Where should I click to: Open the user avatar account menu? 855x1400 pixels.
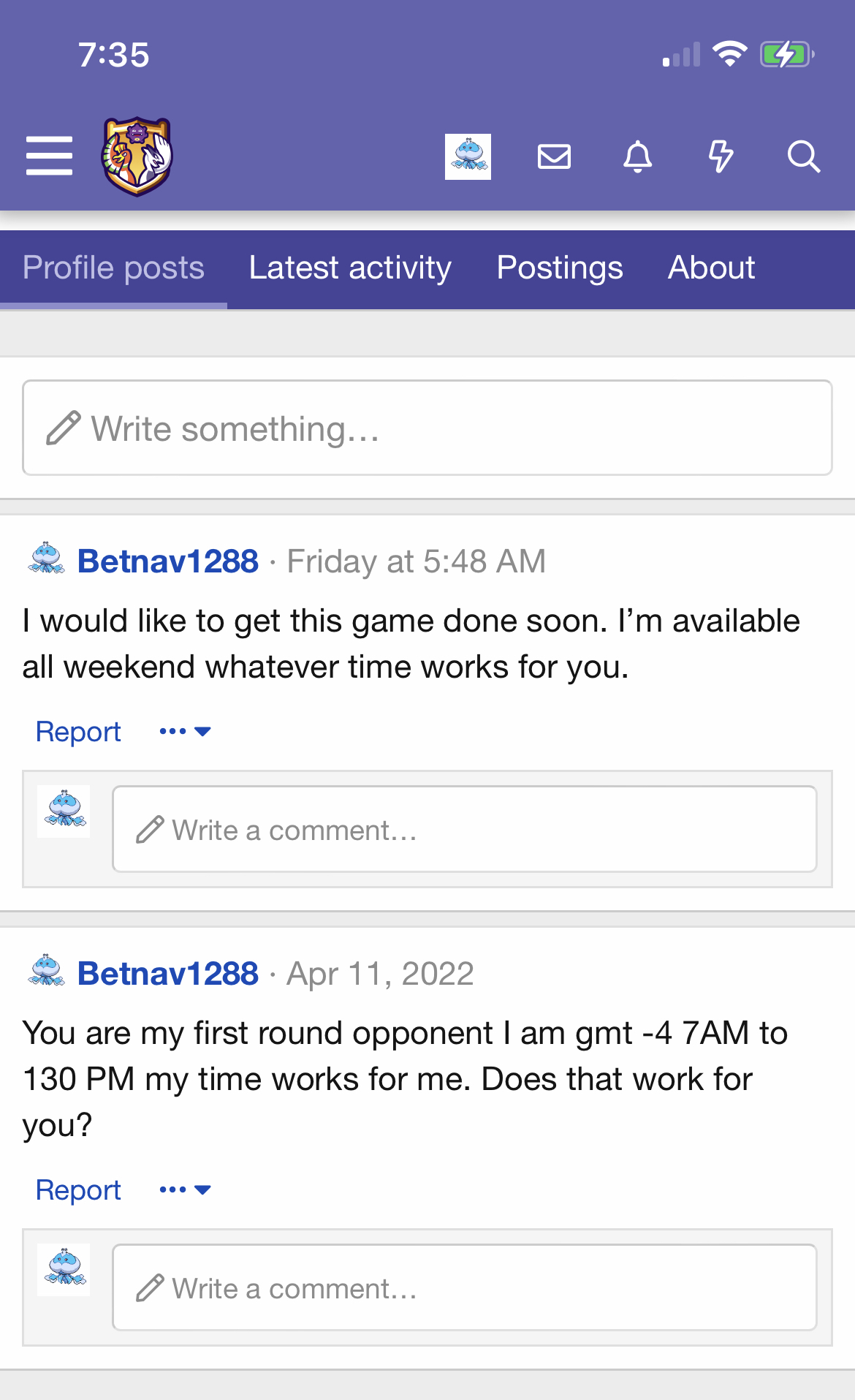tap(468, 156)
